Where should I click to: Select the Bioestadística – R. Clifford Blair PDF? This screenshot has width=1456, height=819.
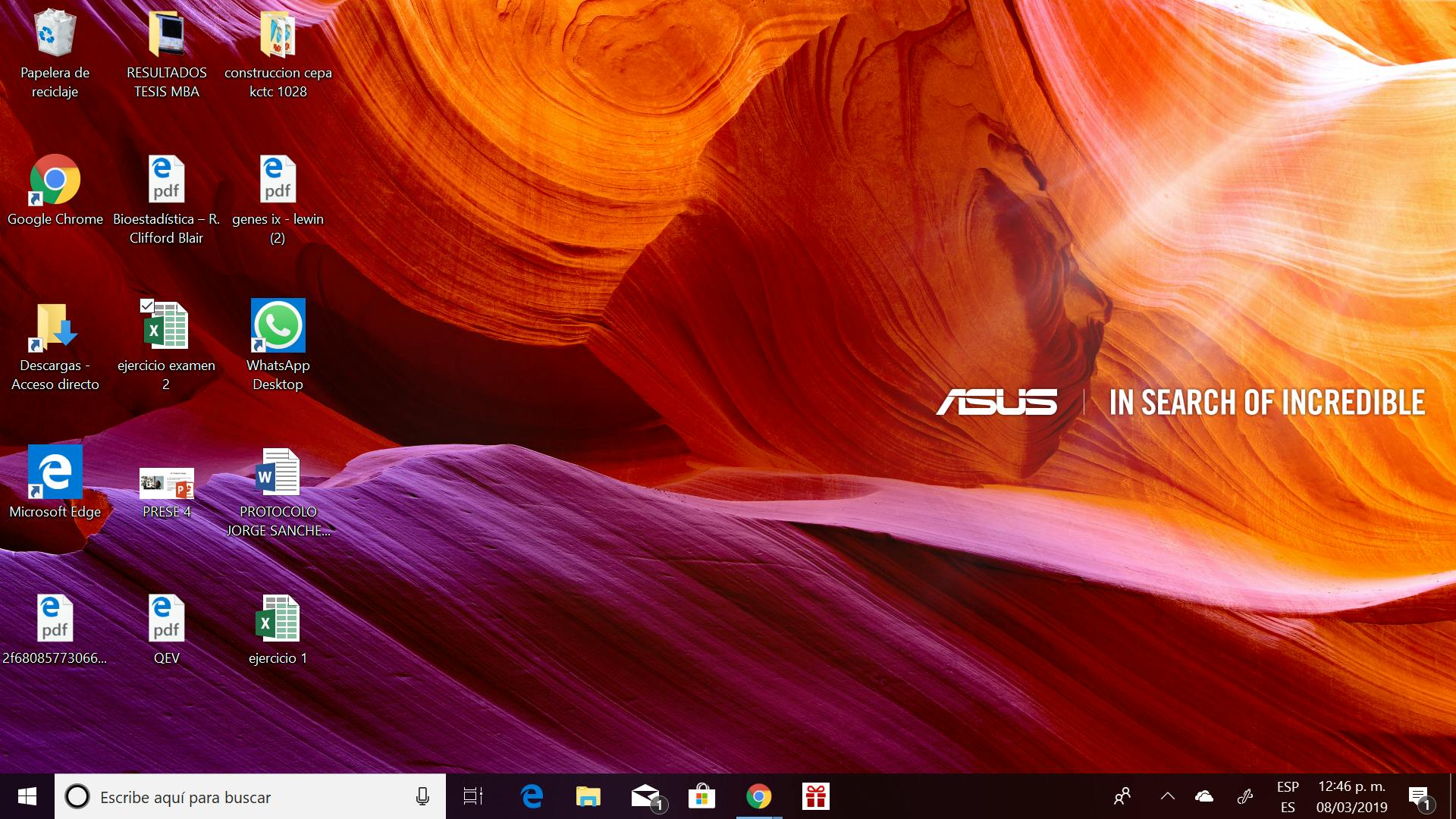pos(166,199)
